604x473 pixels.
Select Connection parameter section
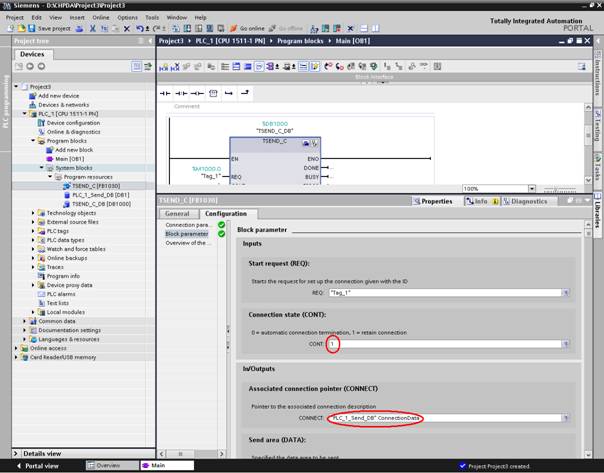point(187,225)
